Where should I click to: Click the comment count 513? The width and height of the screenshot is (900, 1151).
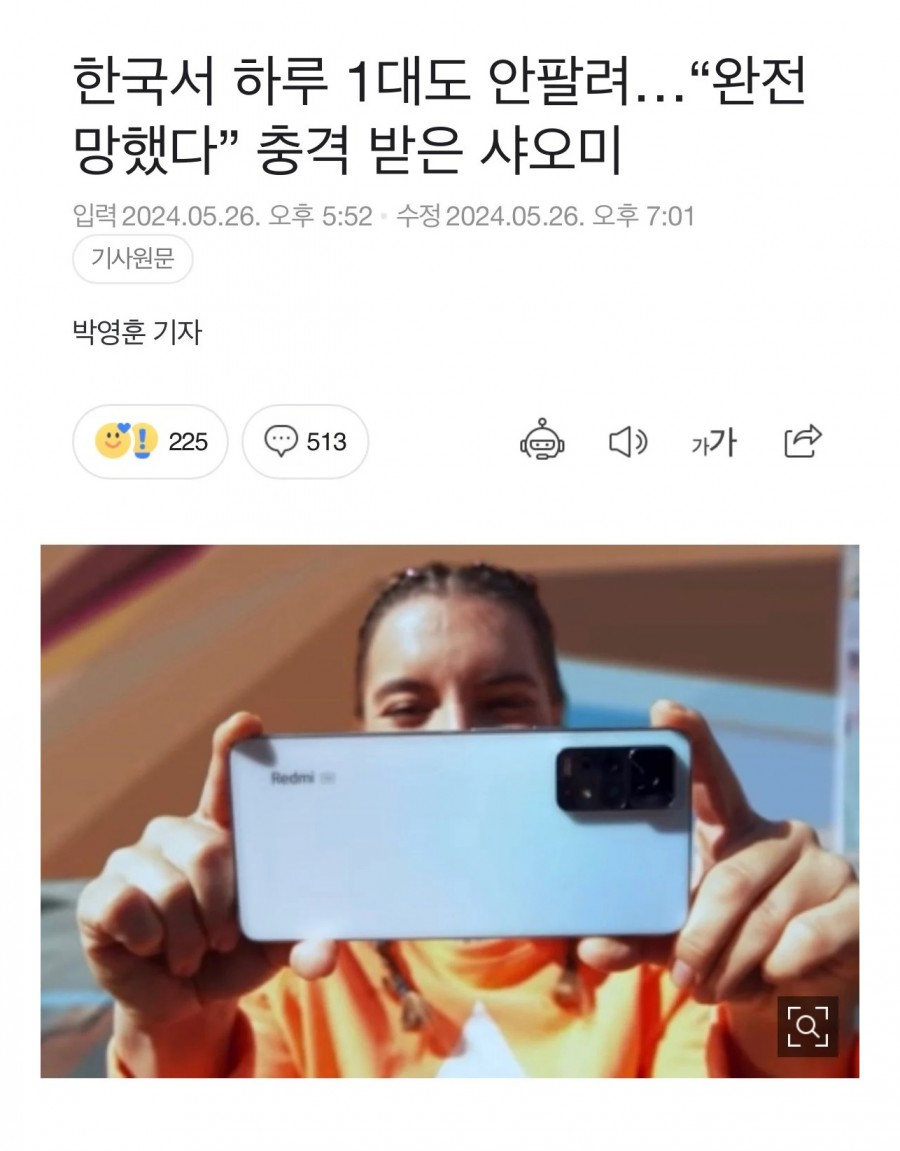click(x=327, y=442)
